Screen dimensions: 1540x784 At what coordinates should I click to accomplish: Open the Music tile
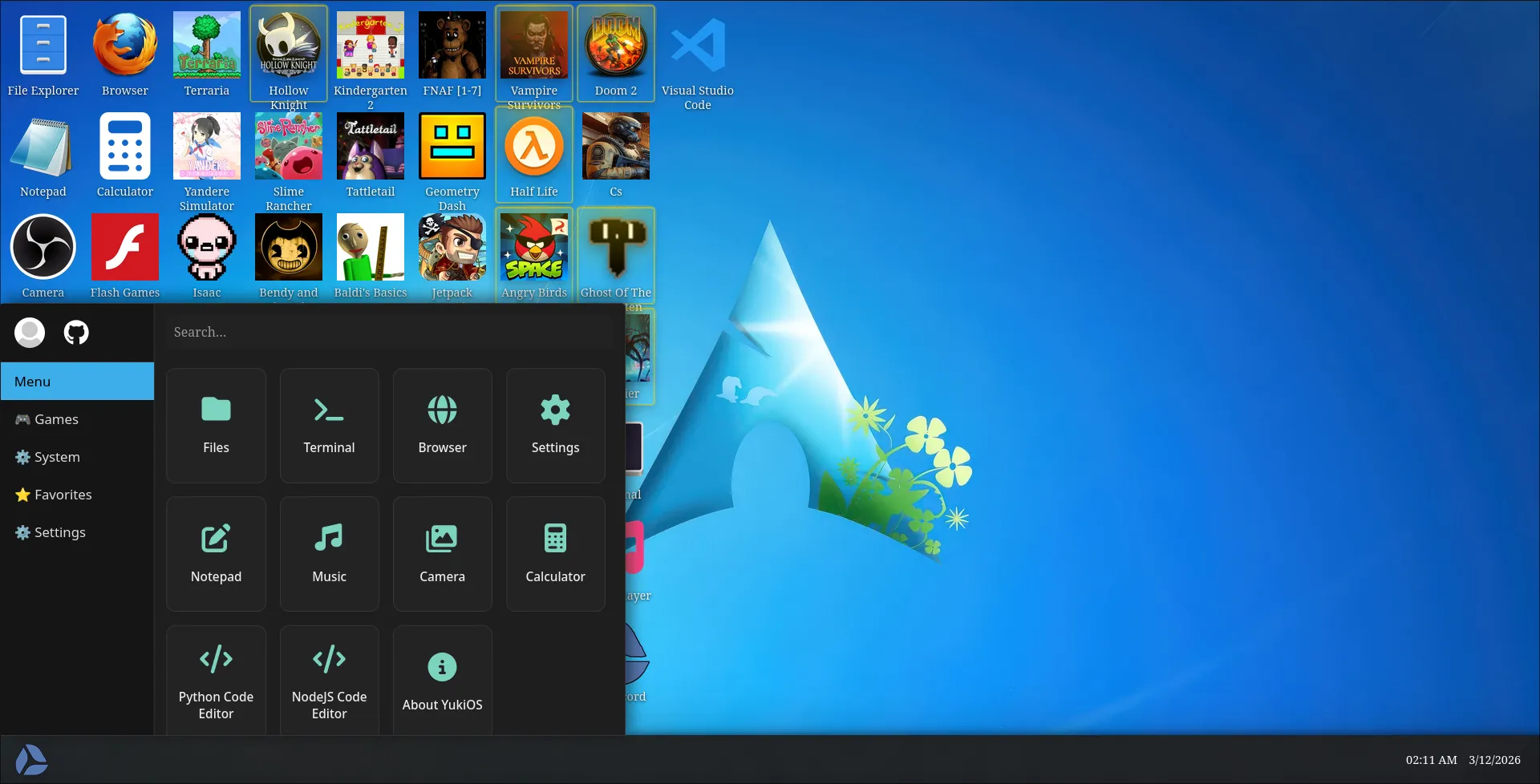[x=329, y=553]
